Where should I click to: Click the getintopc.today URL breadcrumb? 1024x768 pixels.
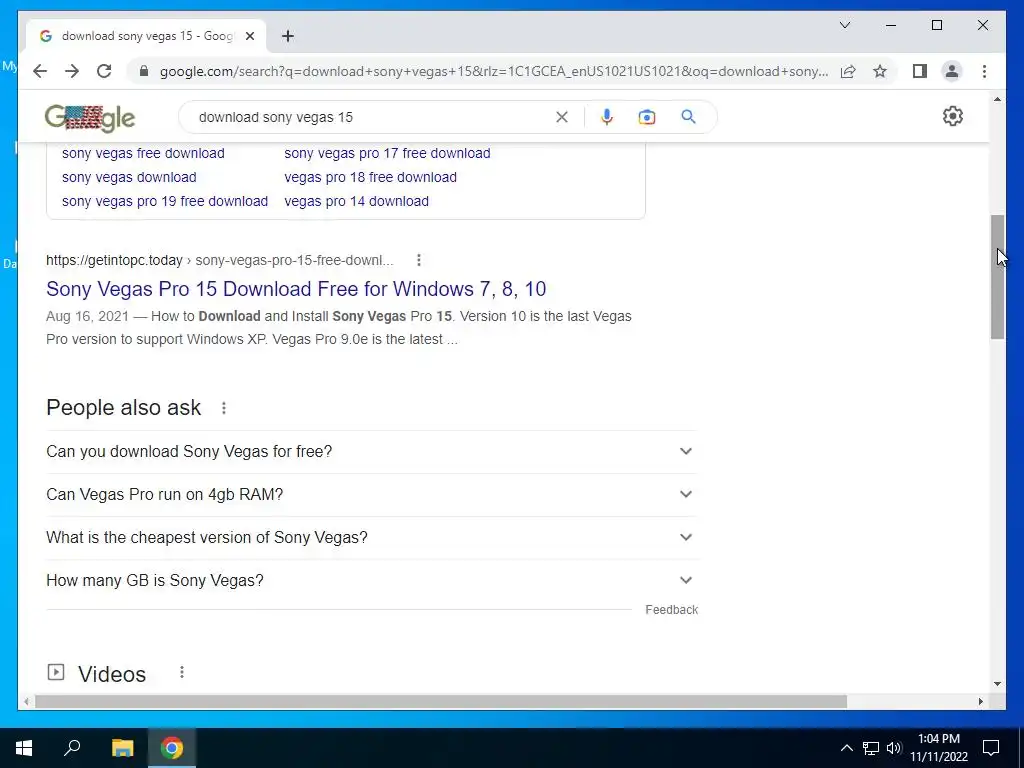tap(219, 260)
